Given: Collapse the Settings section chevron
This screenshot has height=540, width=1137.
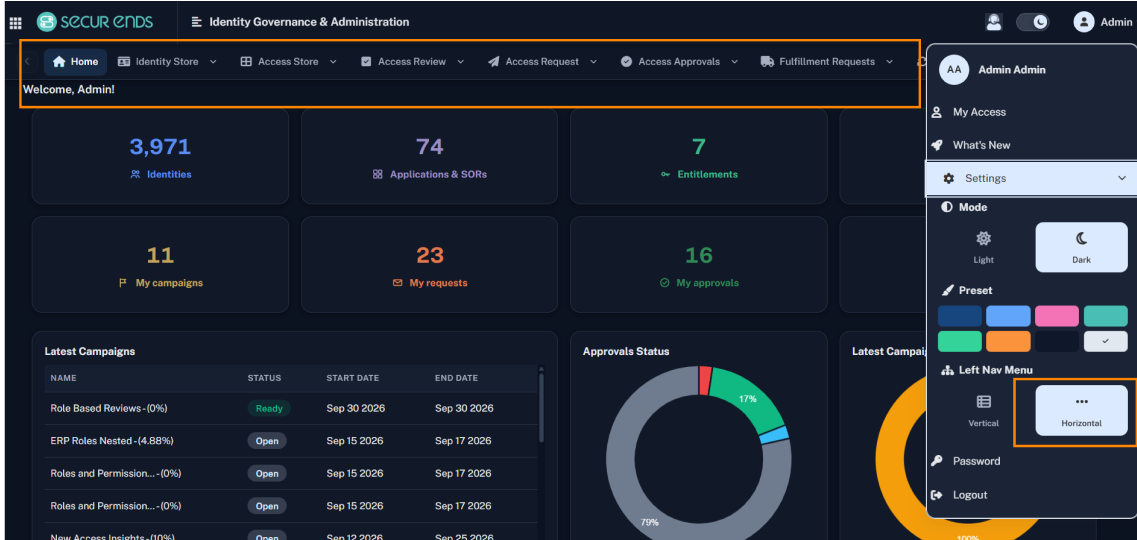Looking at the screenshot, I should pos(1122,178).
